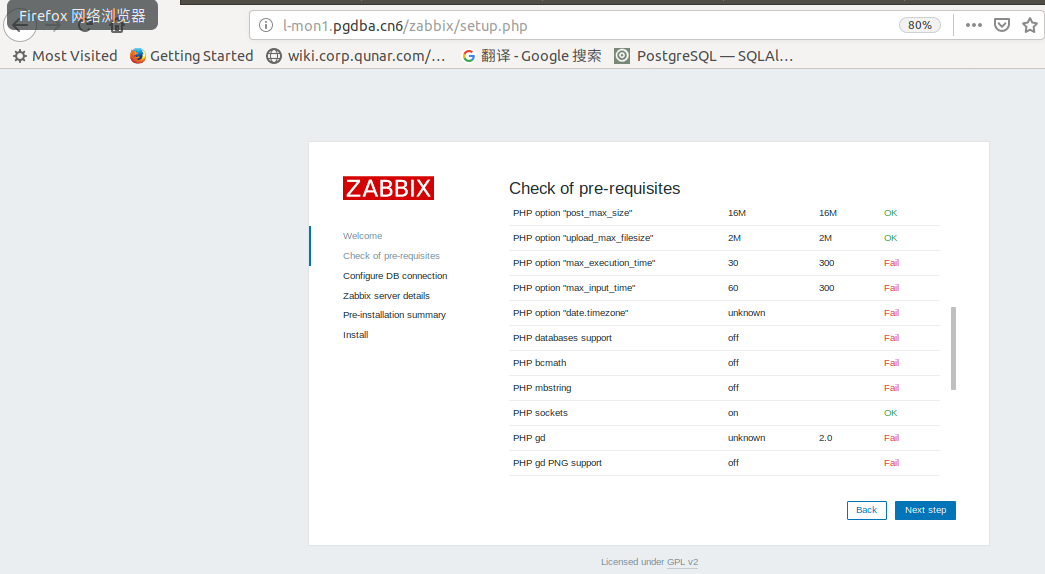
Task: Click the OK status for post_max_size
Action: (890, 213)
